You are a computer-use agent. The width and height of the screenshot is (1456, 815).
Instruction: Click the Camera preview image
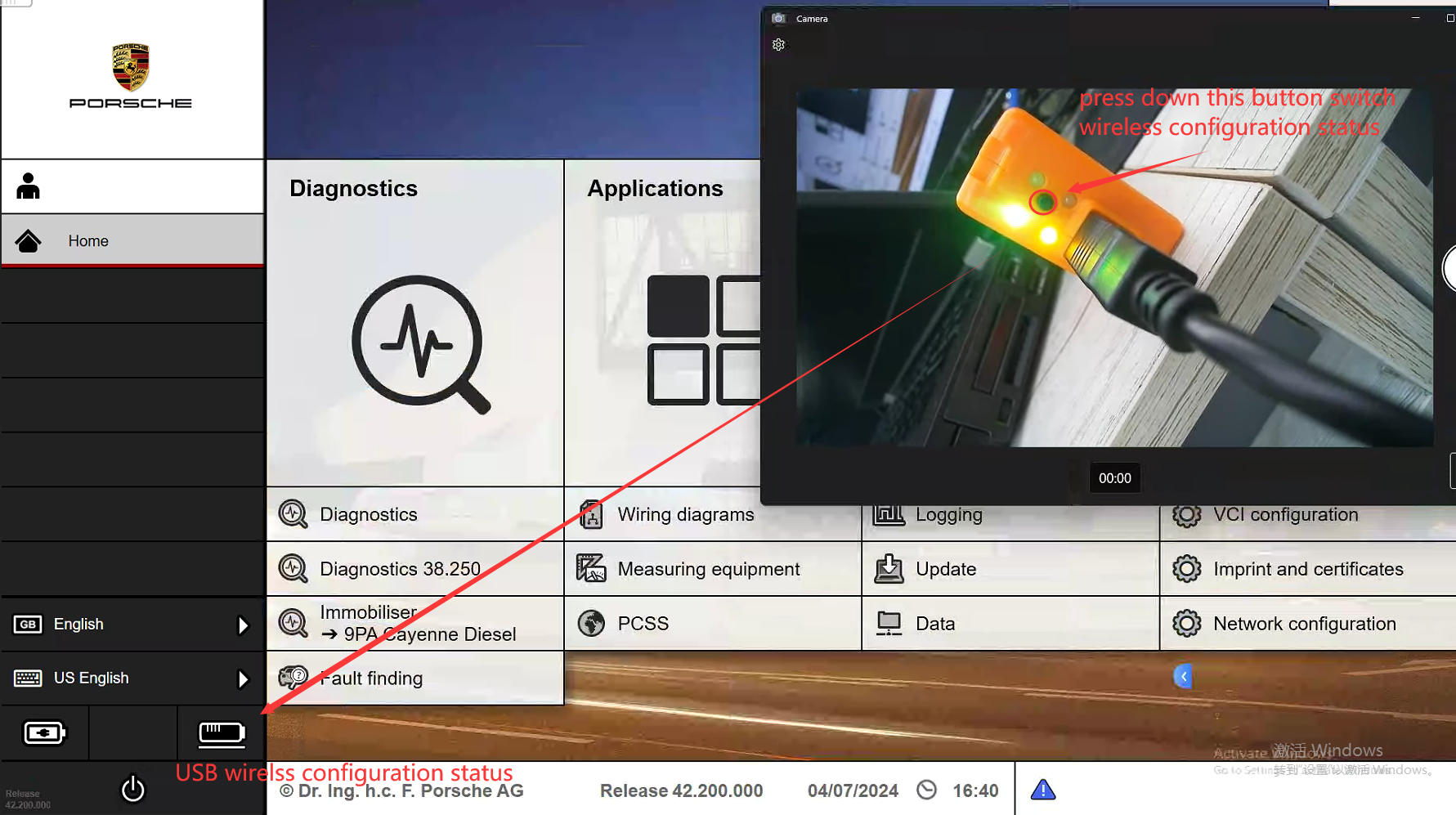click(x=1114, y=267)
